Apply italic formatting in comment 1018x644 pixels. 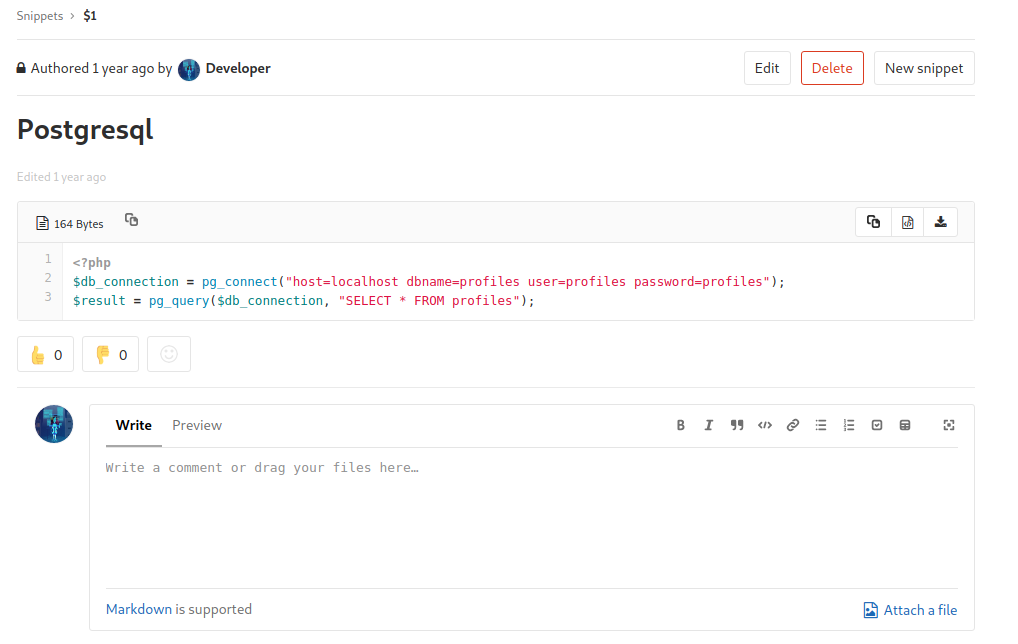(x=709, y=425)
